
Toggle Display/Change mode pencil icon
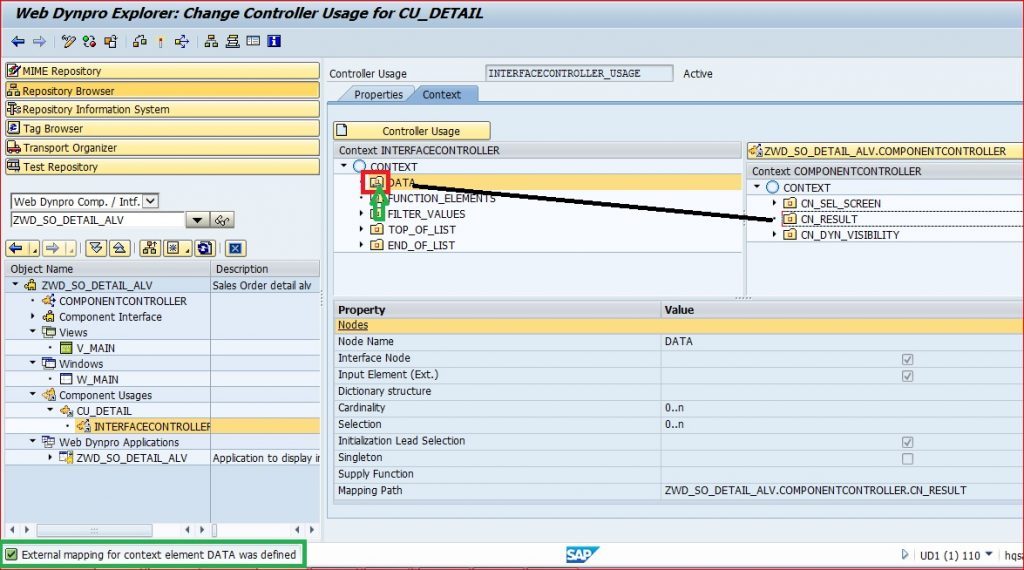coord(68,42)
